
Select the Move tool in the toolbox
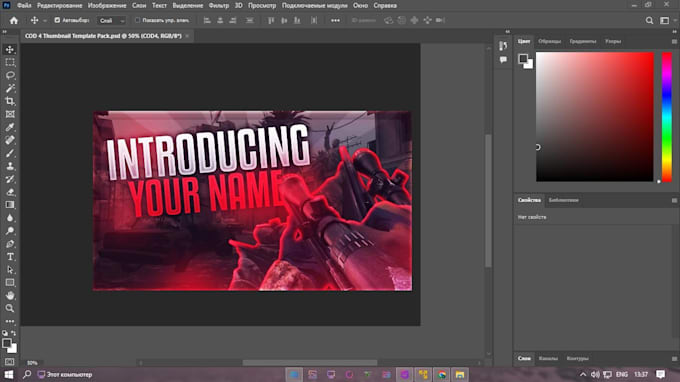[10, 49]
